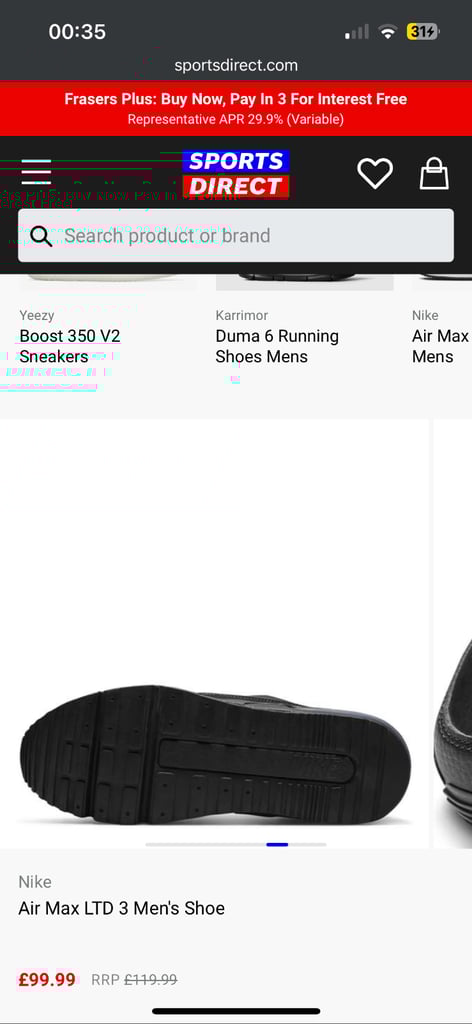Select the image carousel progress indicator
The image size is (472, 1024).
tap(236, 844)
